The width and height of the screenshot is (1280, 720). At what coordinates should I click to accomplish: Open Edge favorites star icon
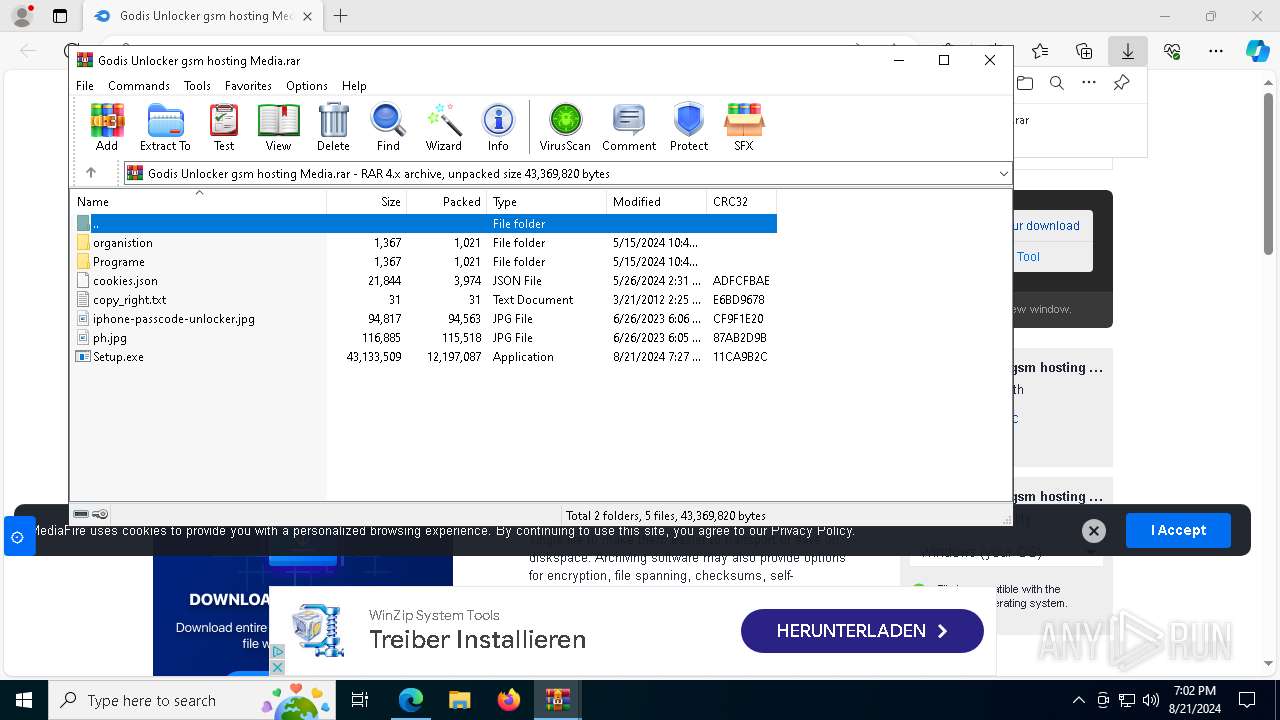click(x=1040, y=51)
